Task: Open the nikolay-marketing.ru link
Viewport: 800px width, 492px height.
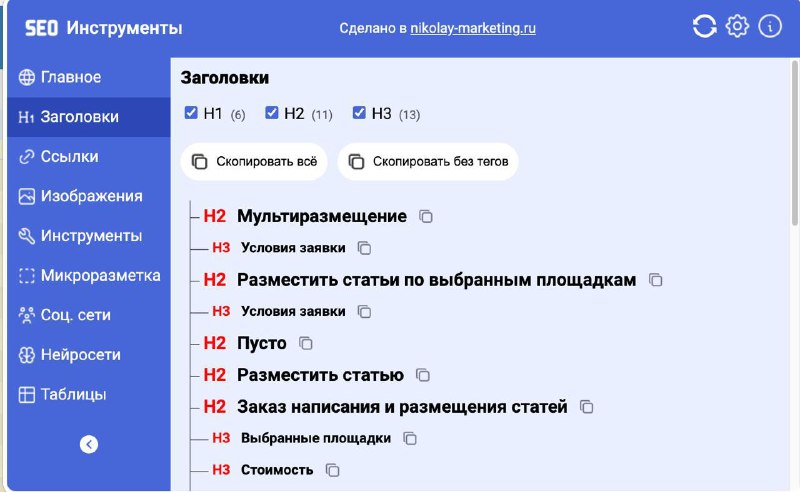Action: 473,28
